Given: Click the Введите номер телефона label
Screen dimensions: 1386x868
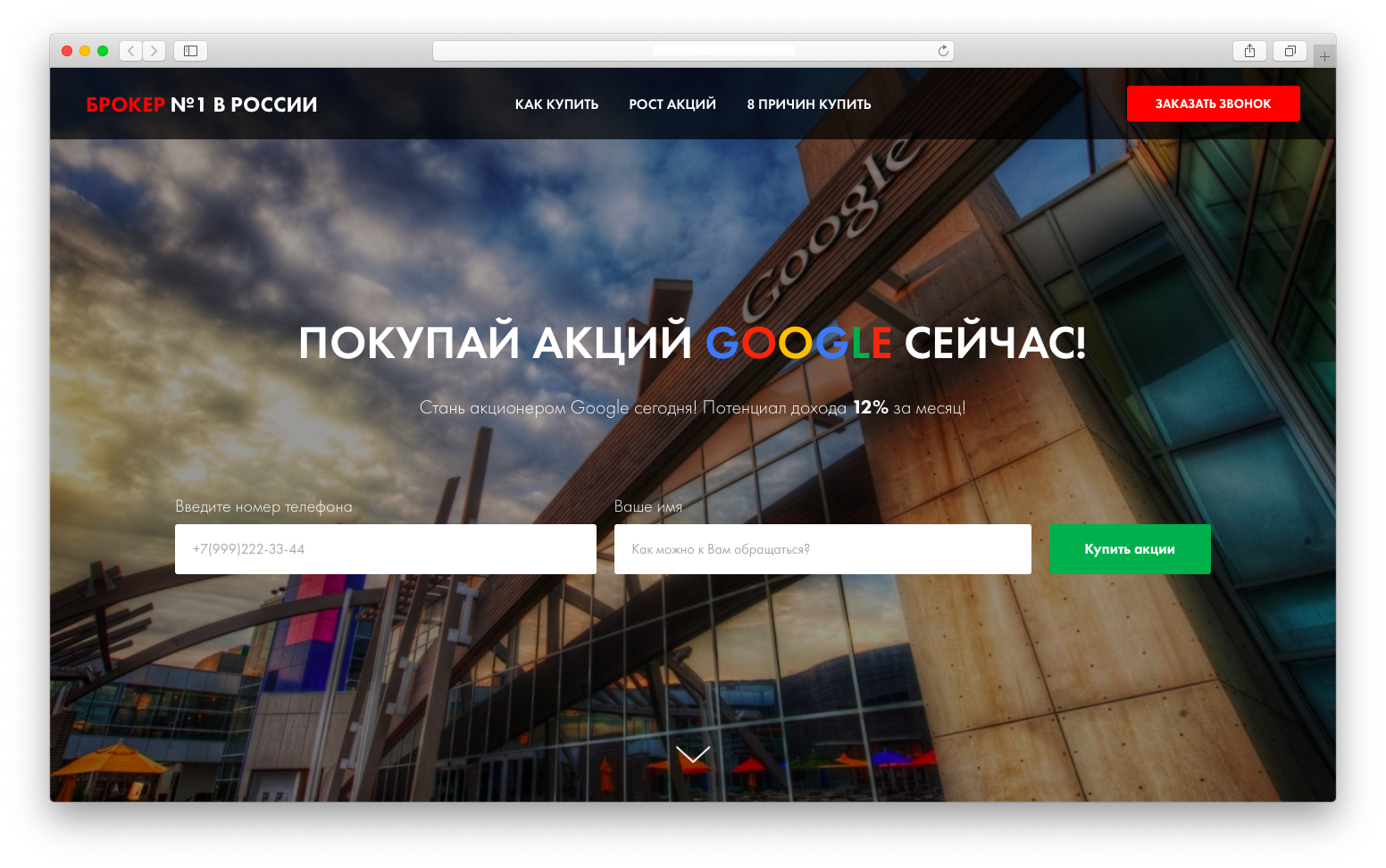Looking at the screenshot, I should 263,506.
